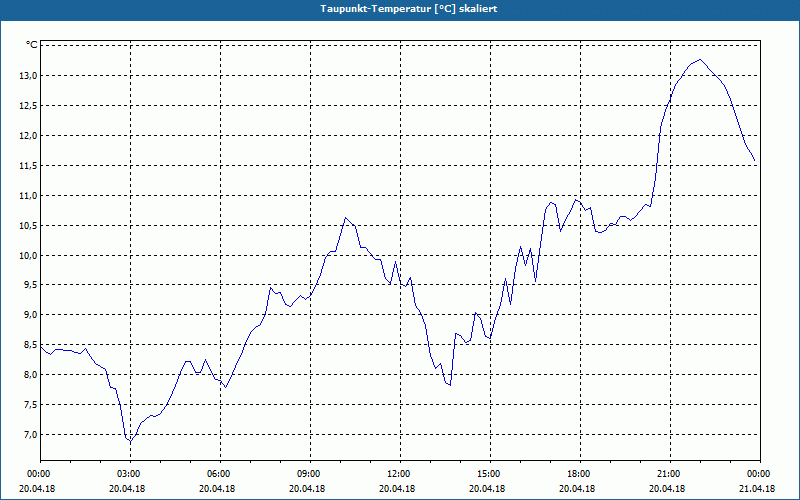
Task: Click the Taupunkt-Temperatur [°C] skaliert title
Action: 409,9
